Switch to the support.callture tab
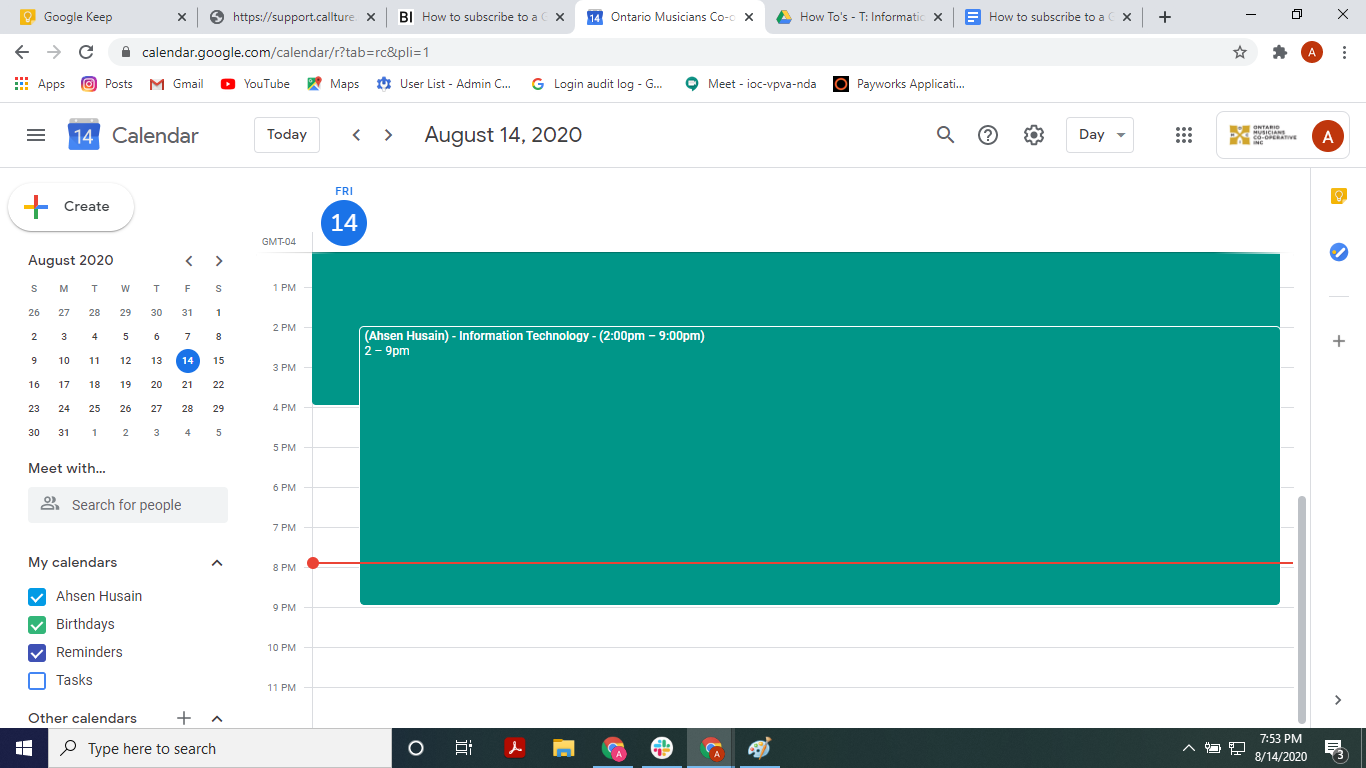The height and width of the screenshot is (768, 1366). pyautogui.click(x=291, y=17)
